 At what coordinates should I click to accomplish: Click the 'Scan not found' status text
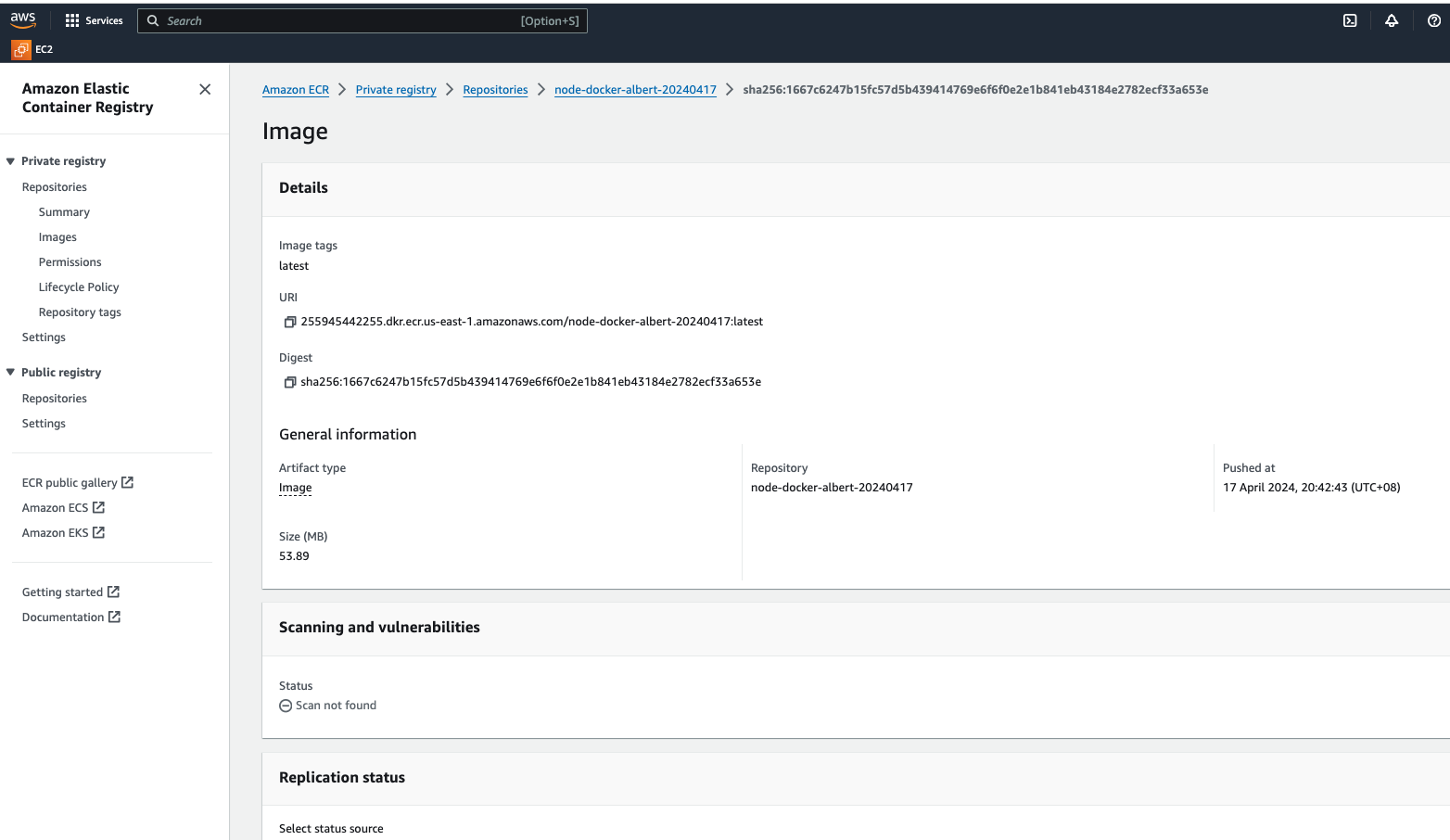336,706
